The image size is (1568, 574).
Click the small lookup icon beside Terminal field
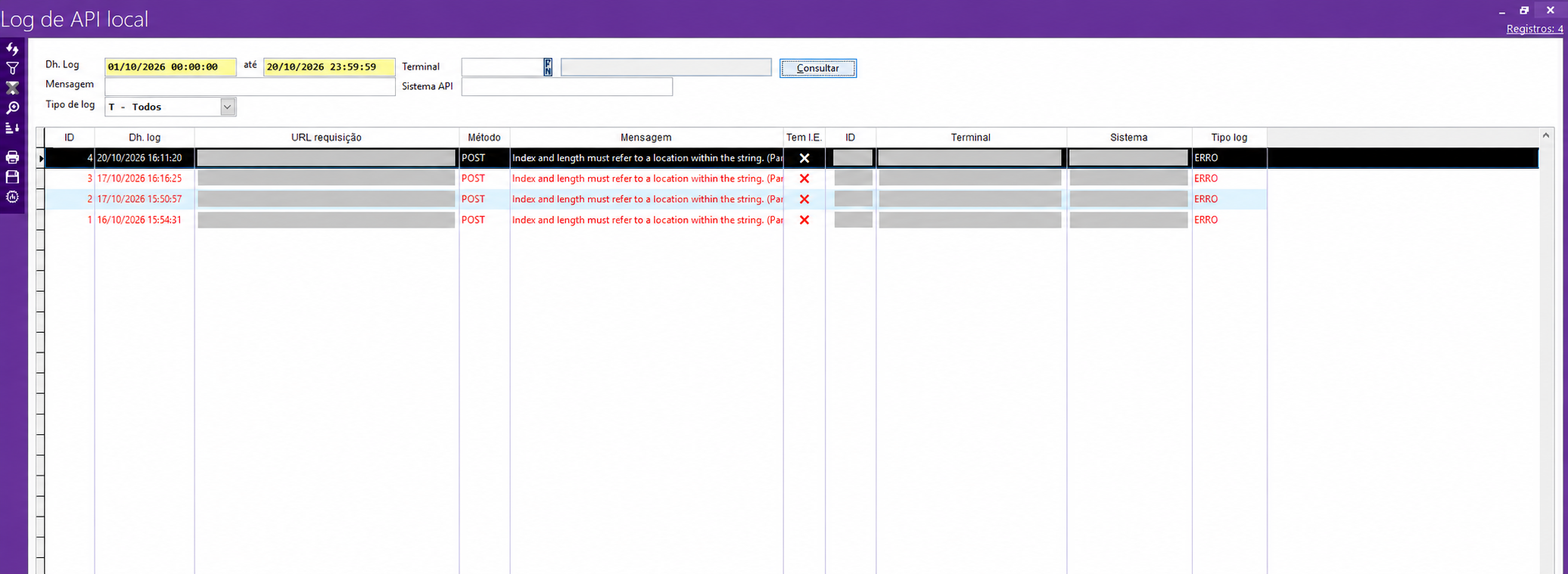pos(548,67)
